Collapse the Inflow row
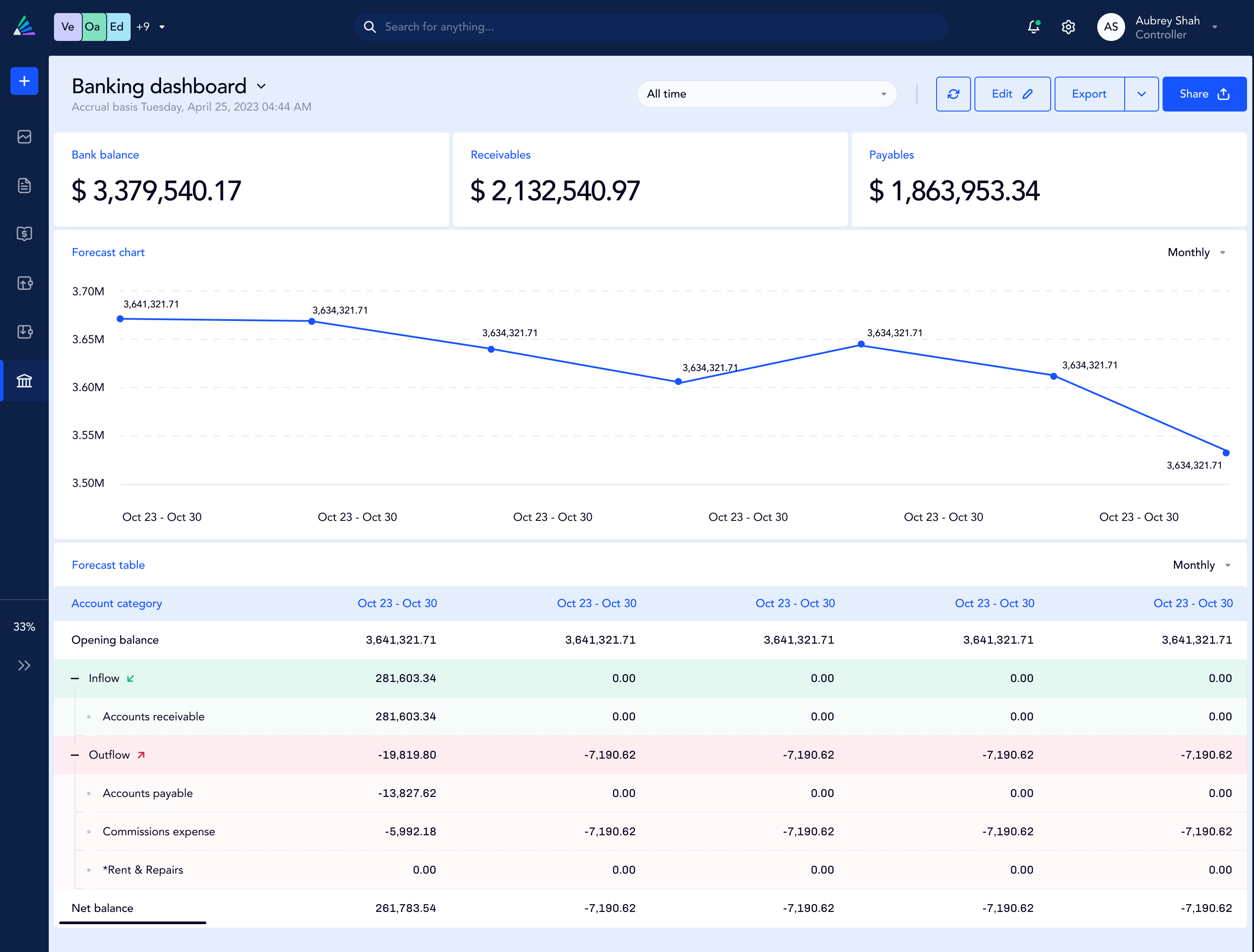 (x=75, y=678)
